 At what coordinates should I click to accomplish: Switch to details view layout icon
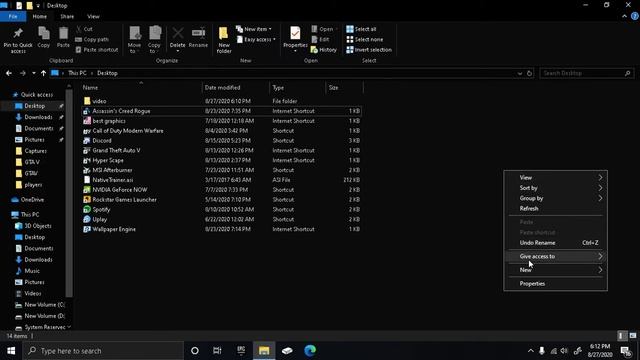(621, 336)
